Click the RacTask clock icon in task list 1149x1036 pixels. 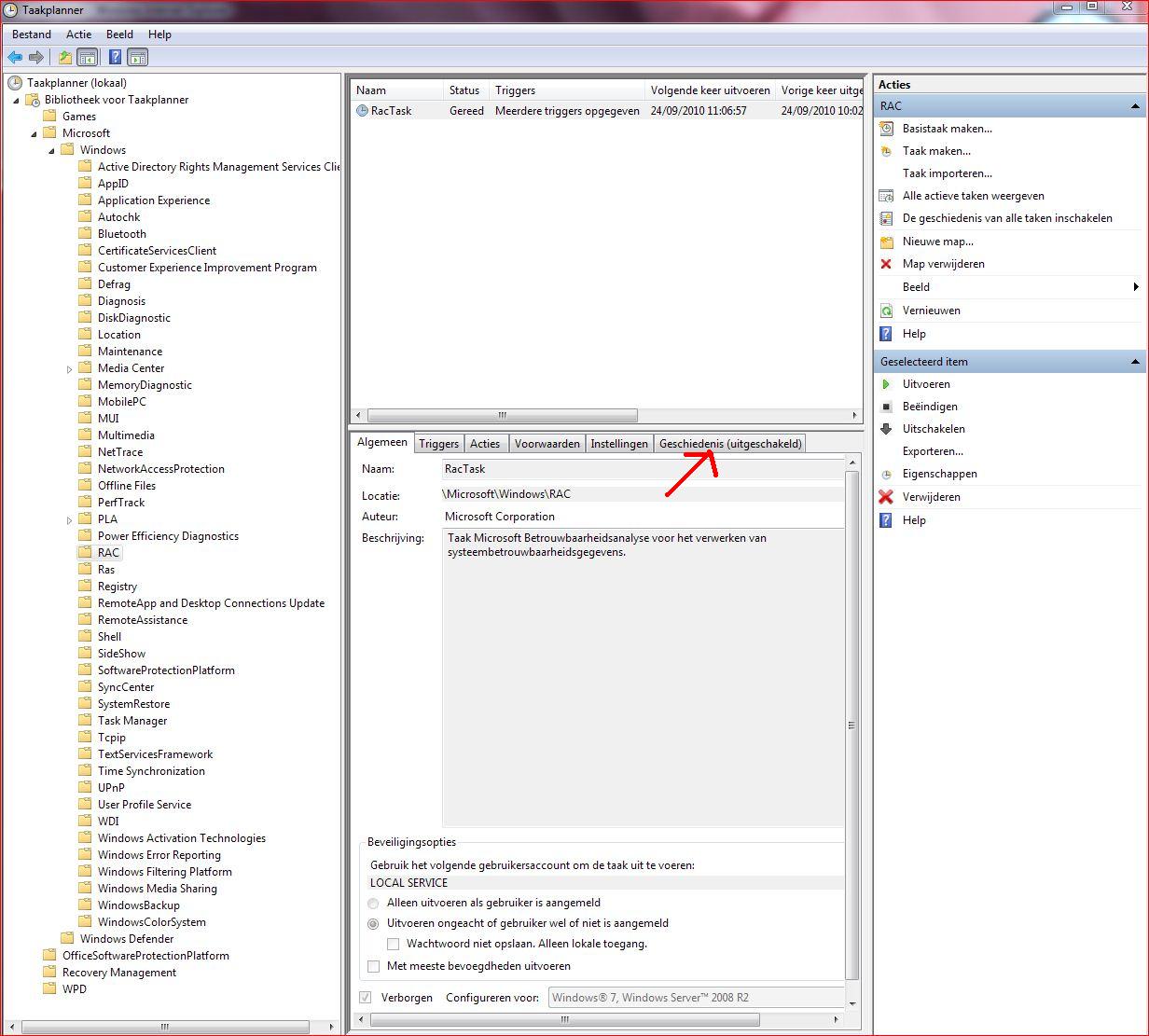point(363,111)
